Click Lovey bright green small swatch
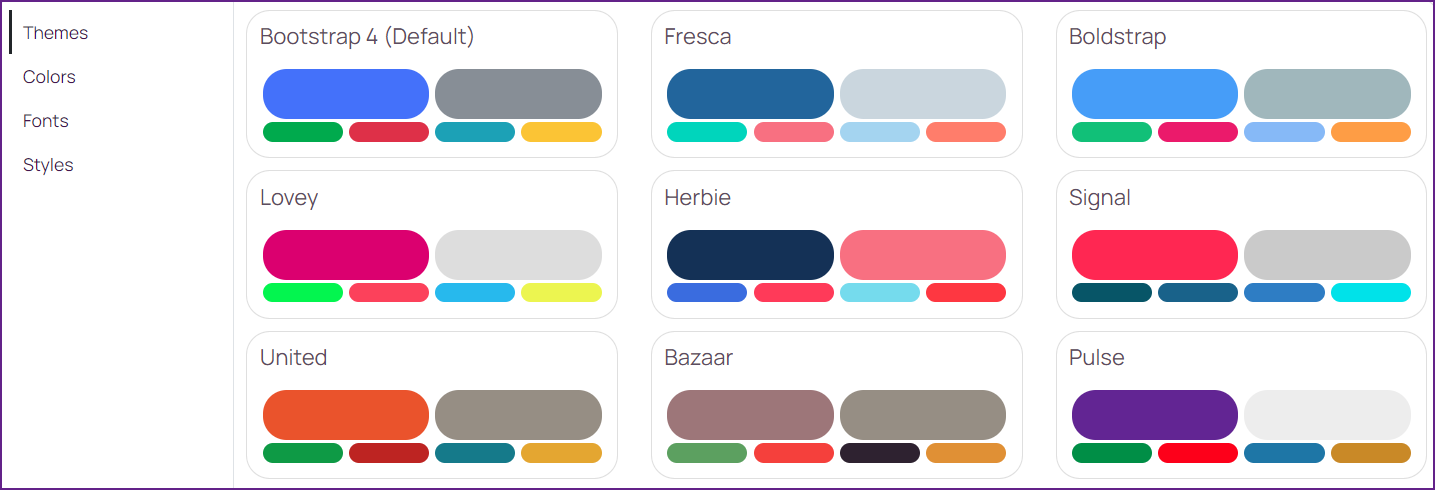Screen dimensions: 1435x490 (303, 293)
